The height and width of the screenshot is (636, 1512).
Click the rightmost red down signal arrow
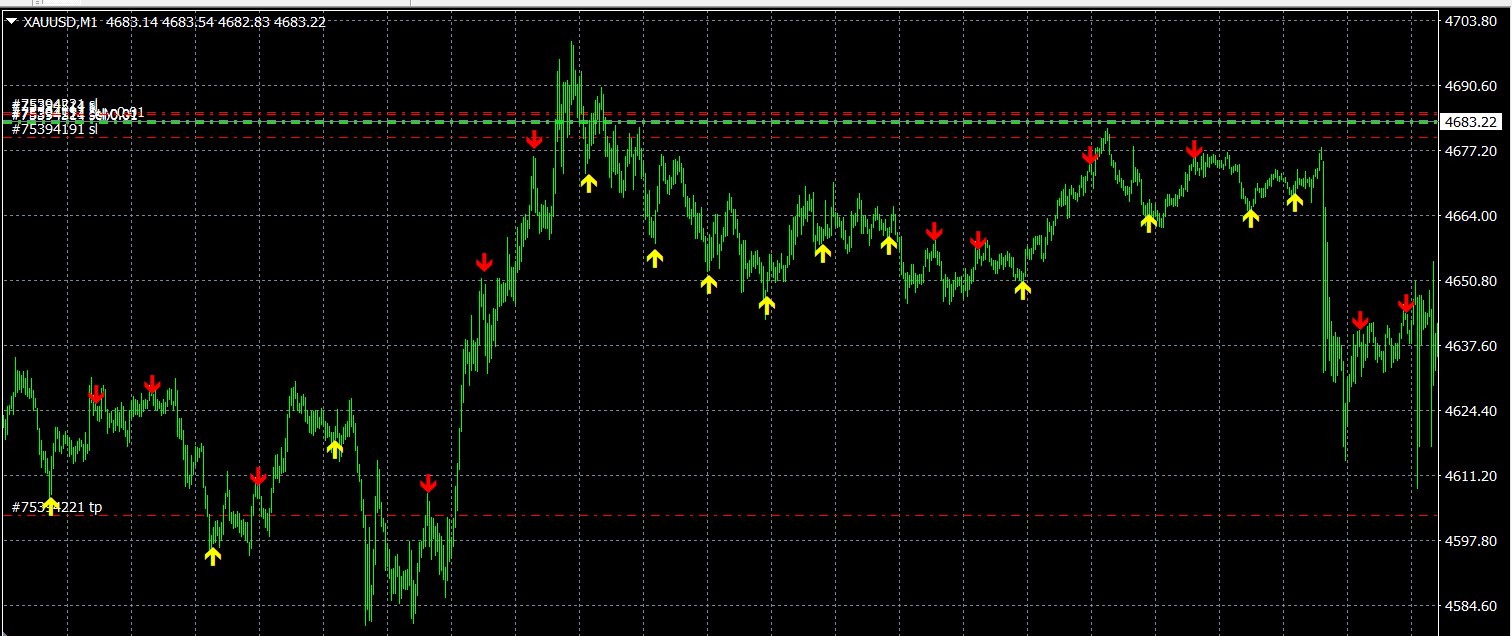point(1405,302)
